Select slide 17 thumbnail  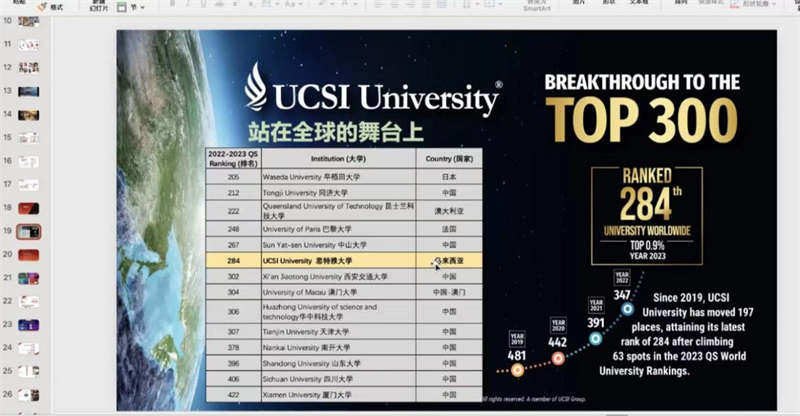coord(29,185)
